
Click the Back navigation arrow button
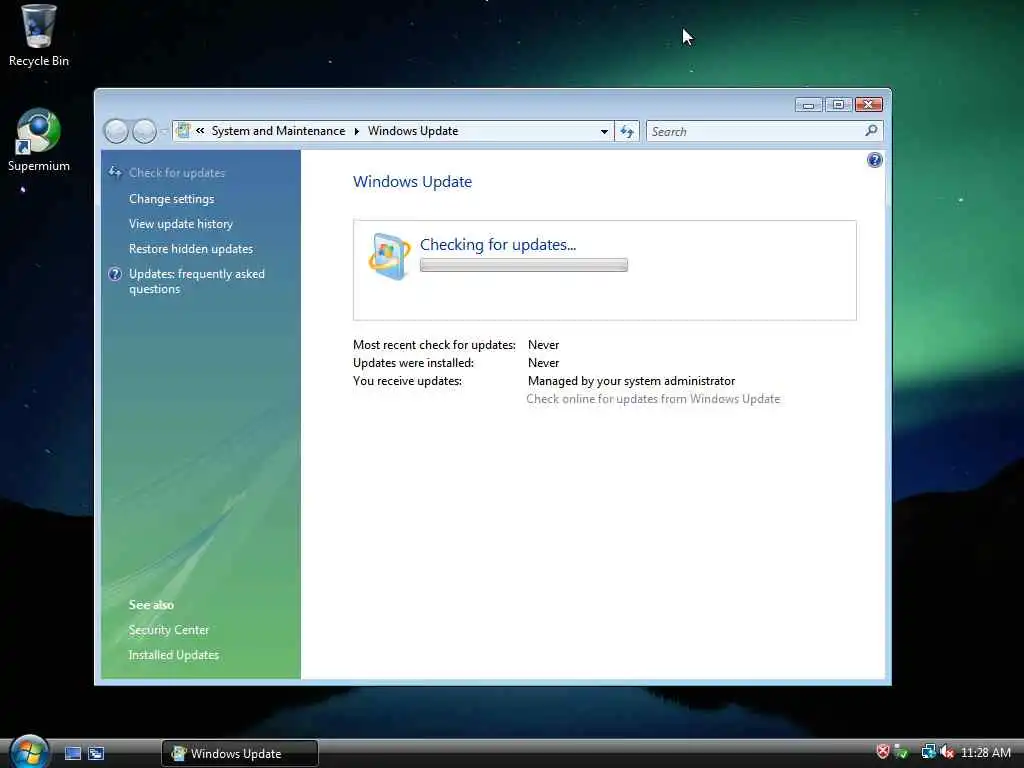coord(116,131)
